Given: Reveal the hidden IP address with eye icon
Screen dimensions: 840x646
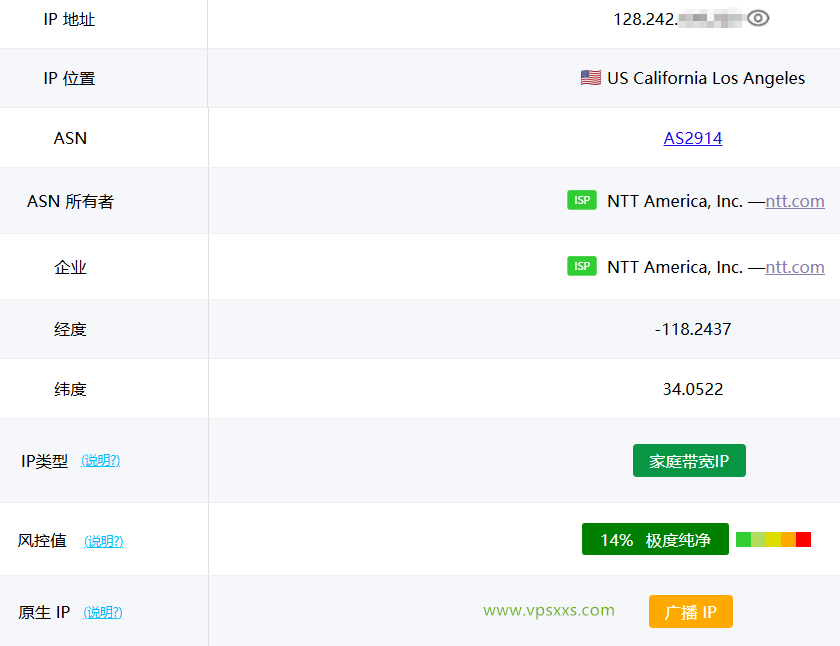Looking at the screenshot, I should 758,18.
